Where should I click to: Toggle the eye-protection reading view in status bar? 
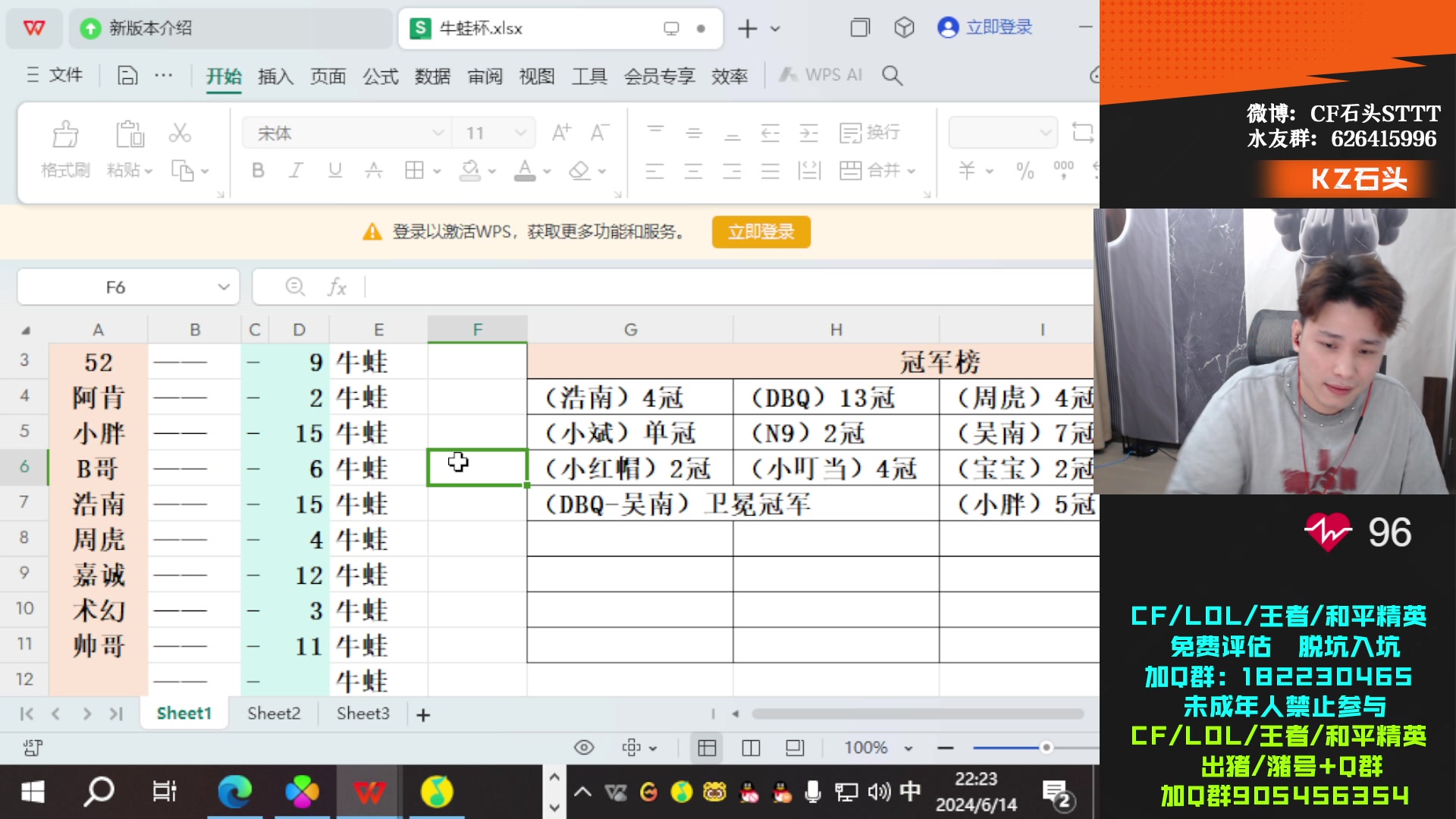[582, 747]
